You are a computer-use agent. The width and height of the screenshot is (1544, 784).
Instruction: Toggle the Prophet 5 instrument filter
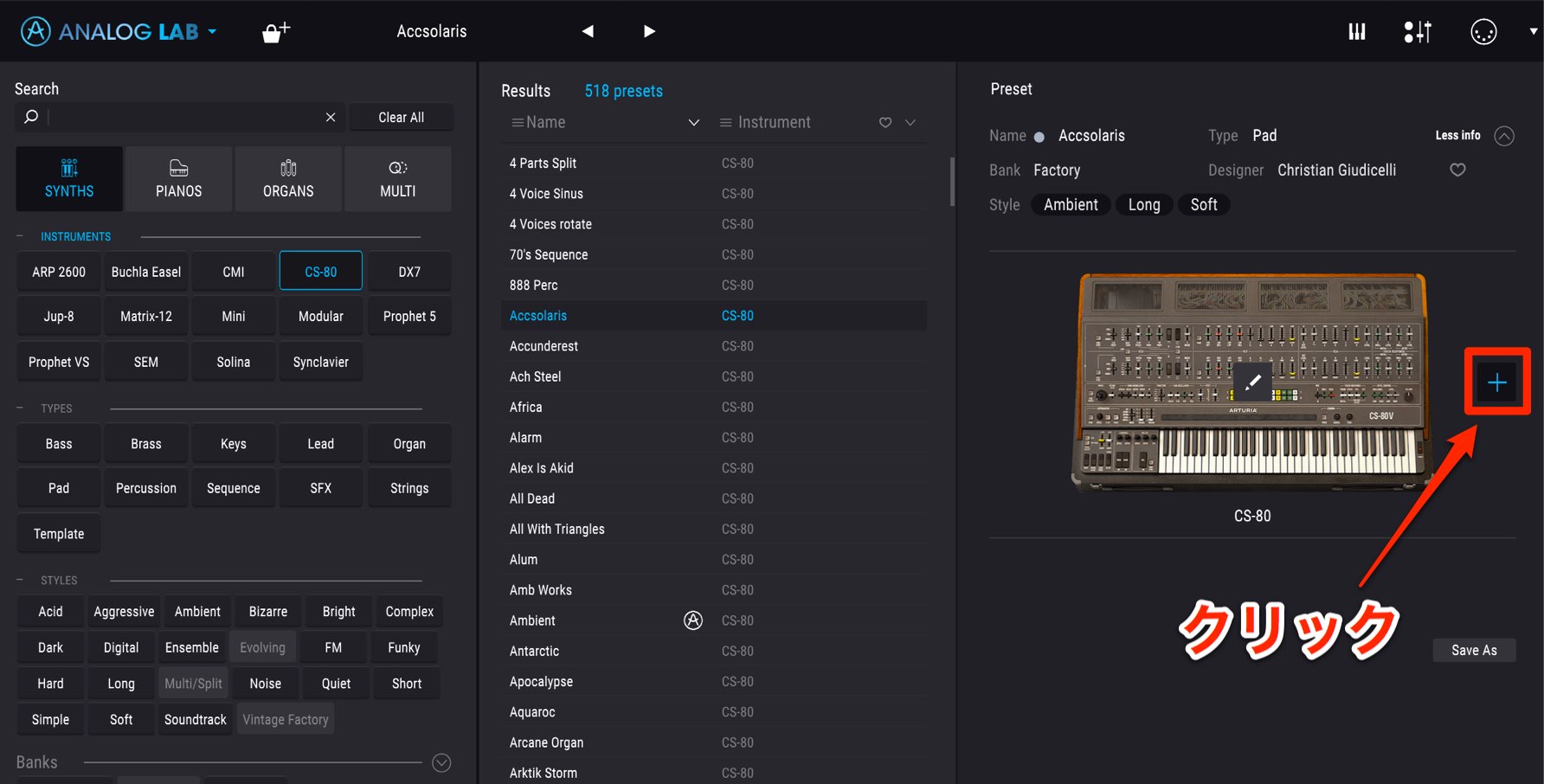[409, 317]
